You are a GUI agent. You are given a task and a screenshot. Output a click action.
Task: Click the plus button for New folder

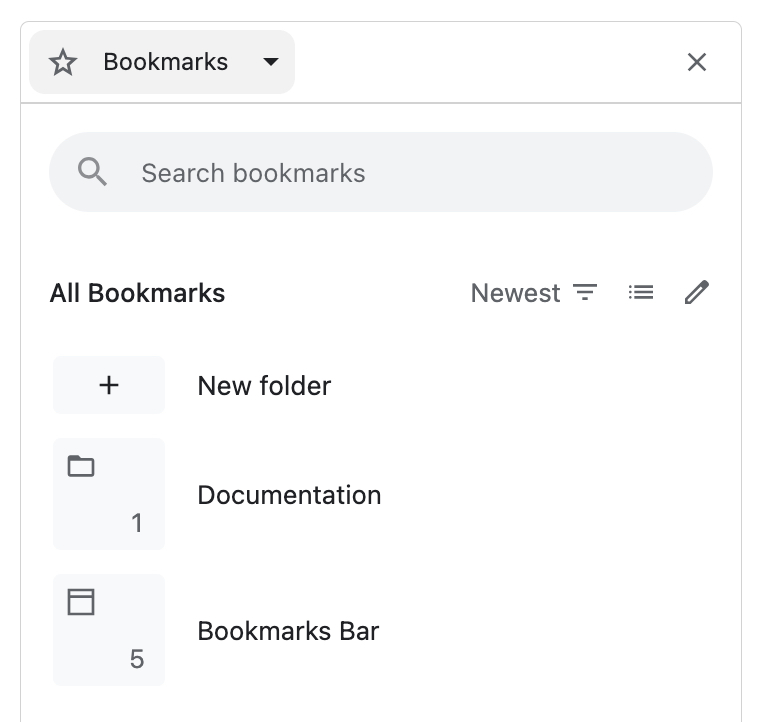(109, 385)
